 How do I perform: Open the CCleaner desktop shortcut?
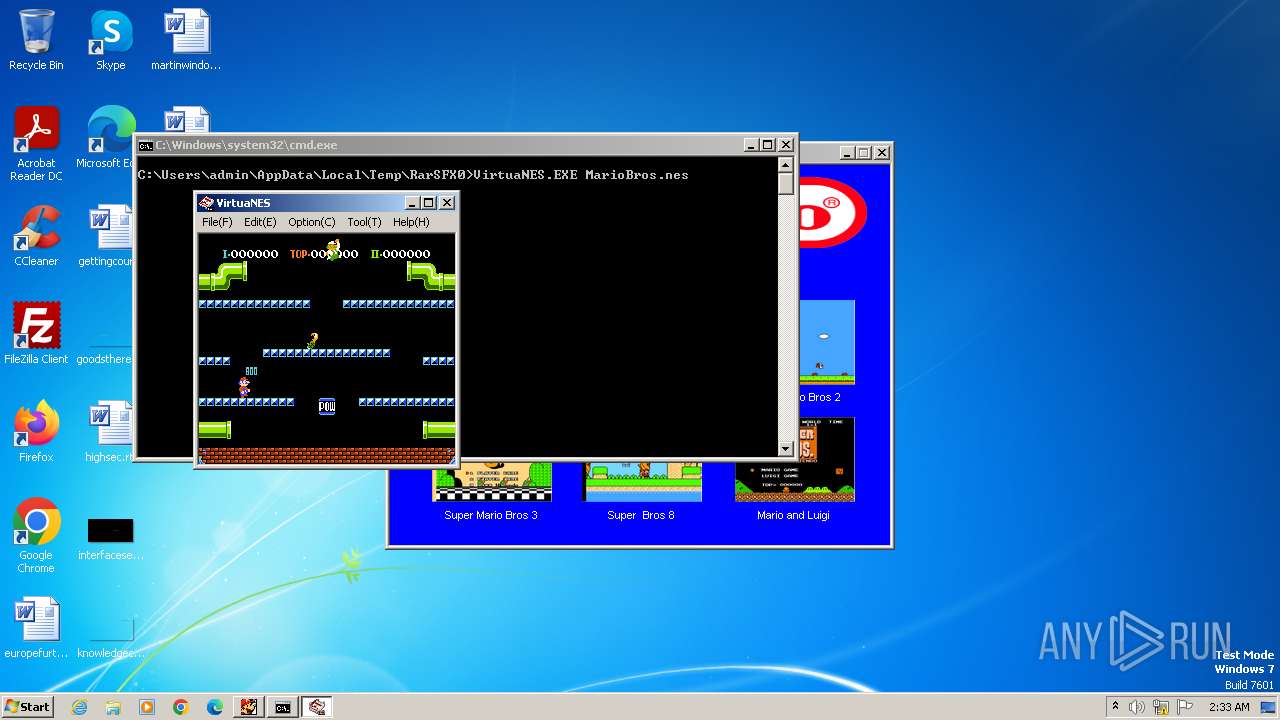36,236
